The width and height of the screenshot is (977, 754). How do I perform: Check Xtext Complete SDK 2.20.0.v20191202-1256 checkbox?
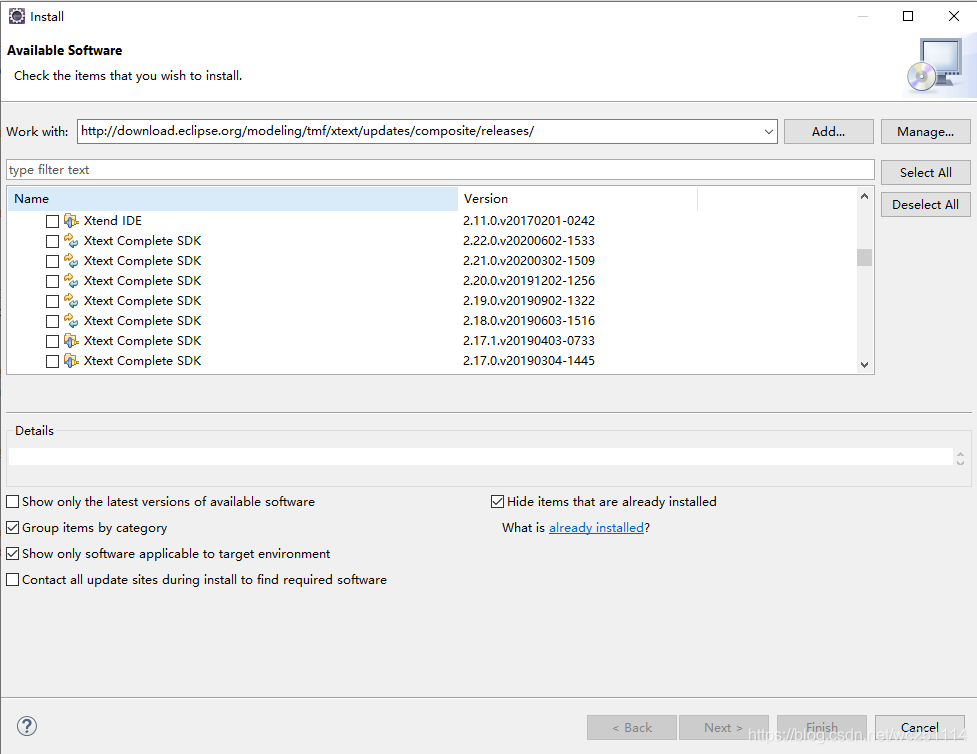point(52,281)
